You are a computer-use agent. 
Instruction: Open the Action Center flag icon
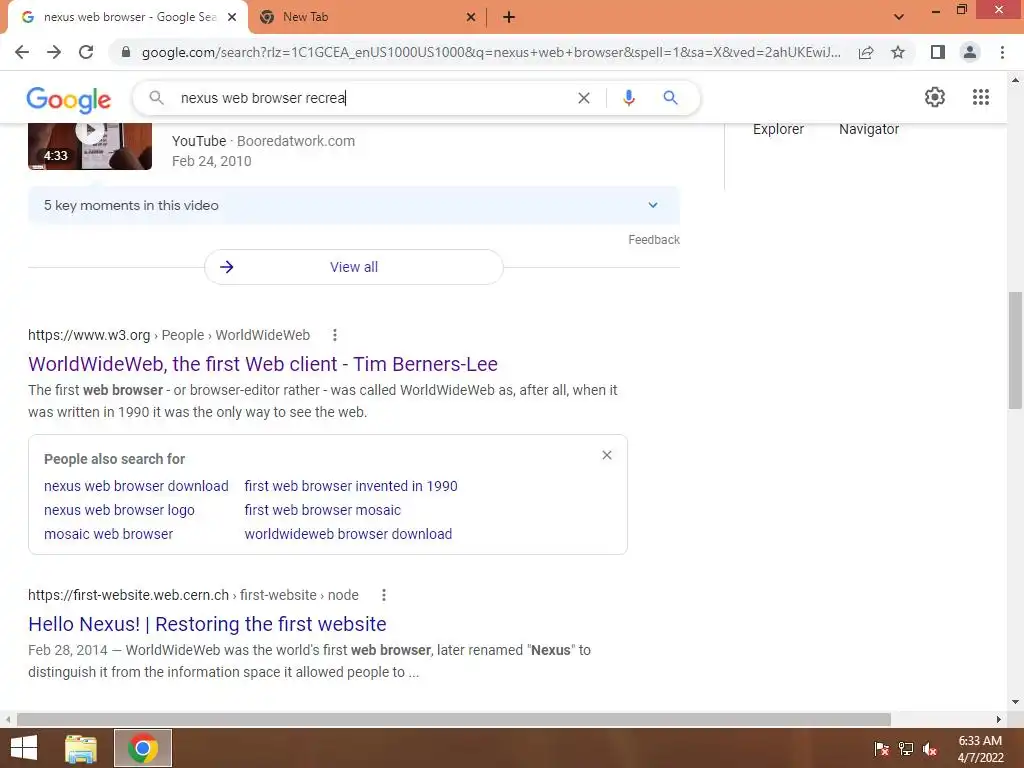coord(882,749)
